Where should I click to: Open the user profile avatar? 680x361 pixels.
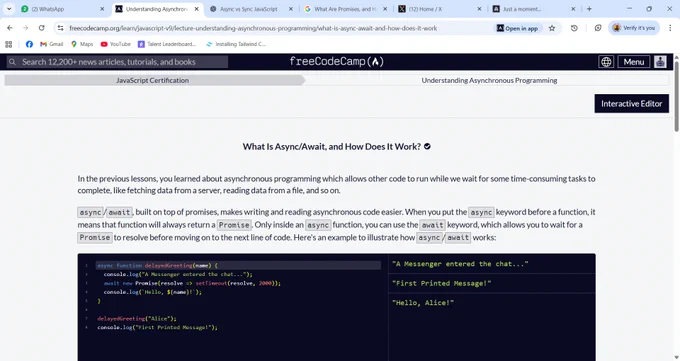[x=660, y=62]
